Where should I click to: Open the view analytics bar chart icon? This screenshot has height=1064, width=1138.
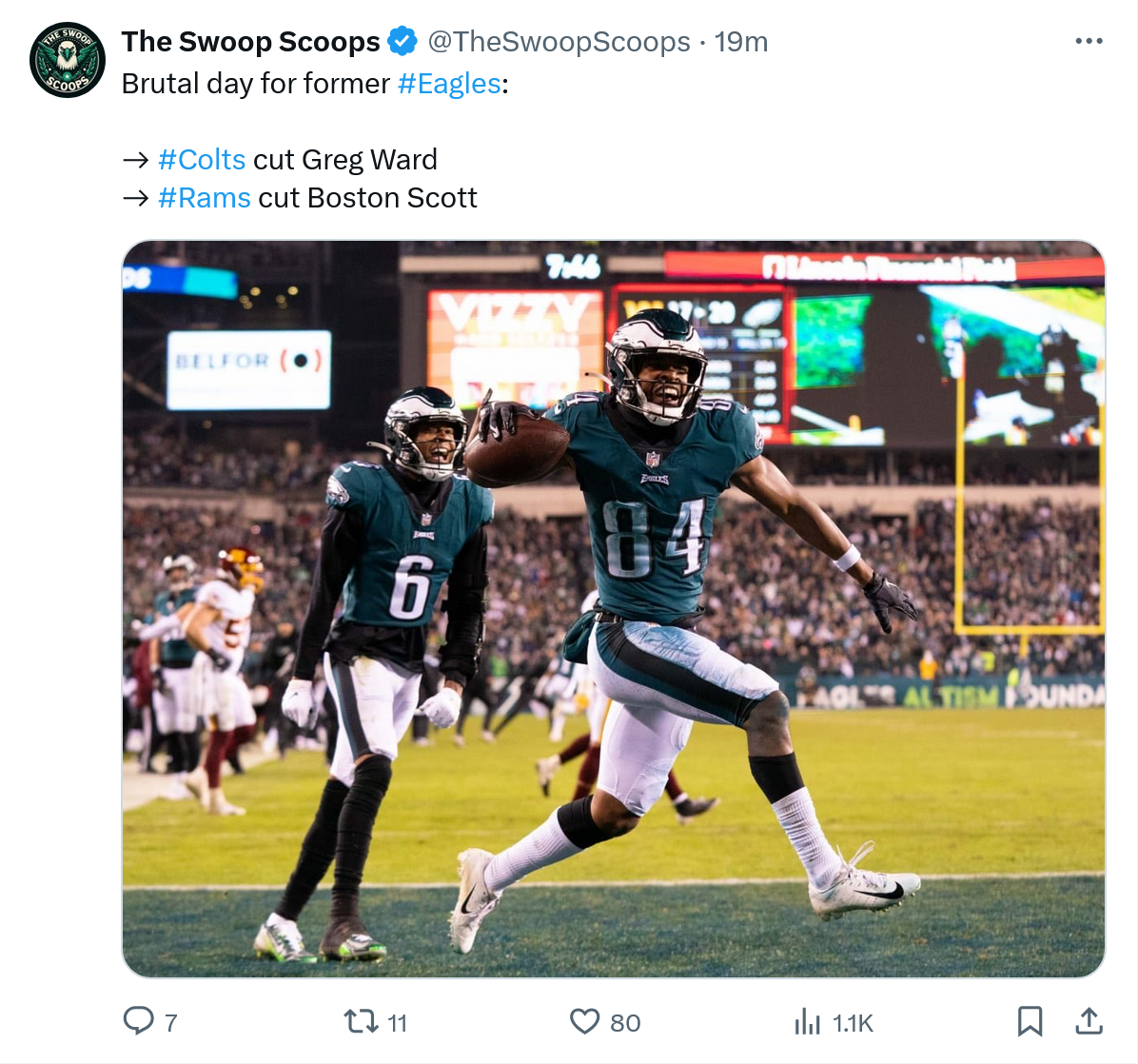pos(807,1022)
